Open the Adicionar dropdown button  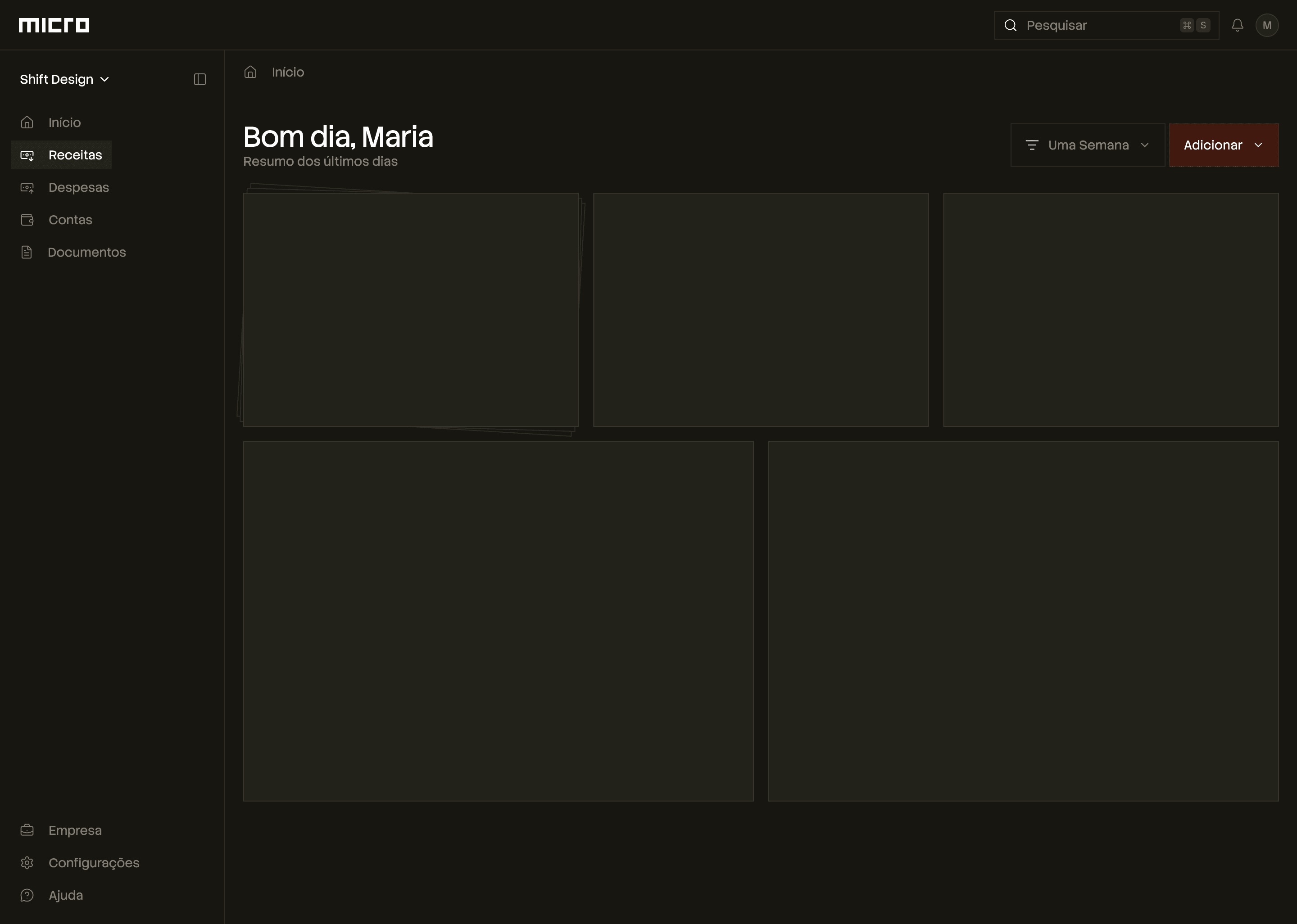(x=1223, y=145)
